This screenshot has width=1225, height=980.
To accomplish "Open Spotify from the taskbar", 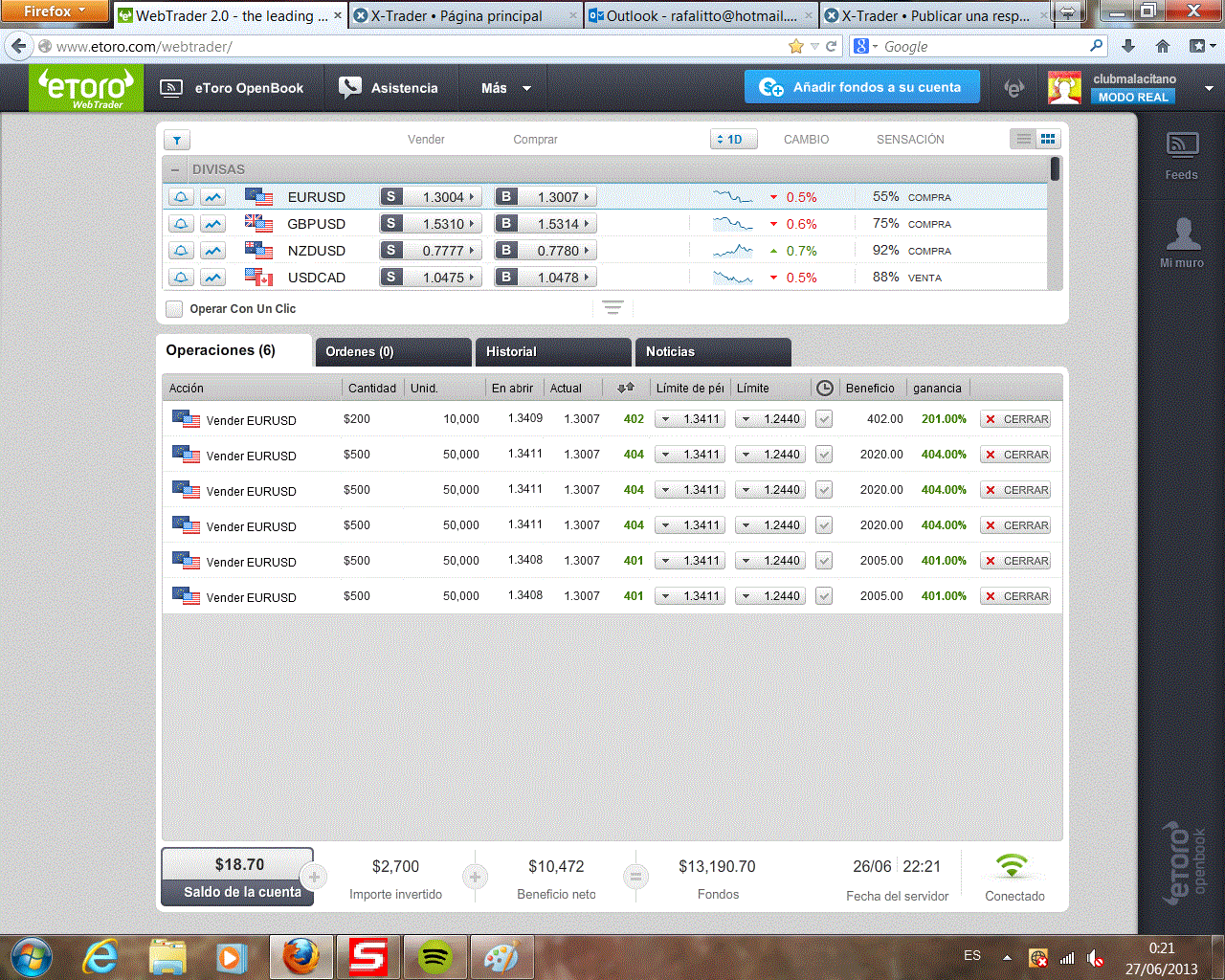I will click(x=435, y=956).
